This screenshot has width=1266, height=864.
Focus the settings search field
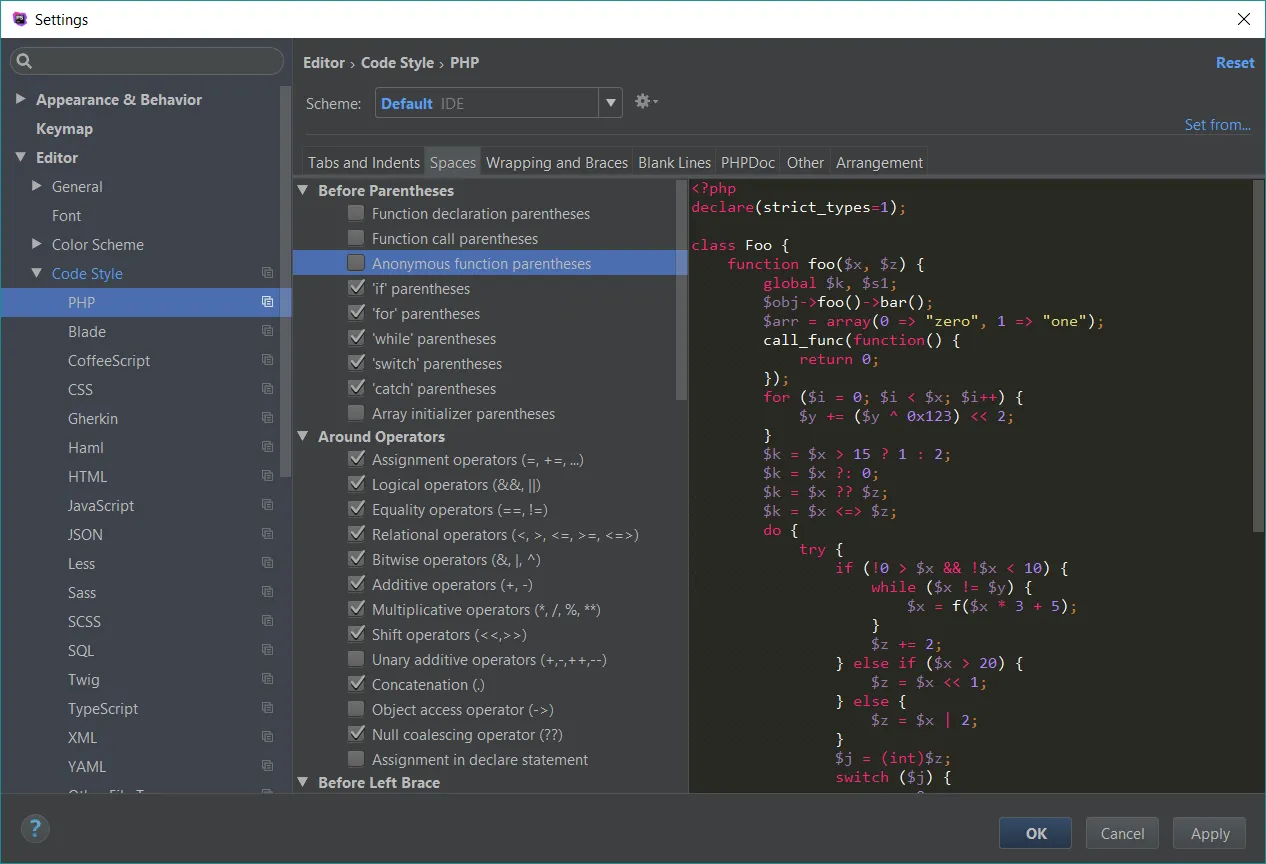tap(147, 61)
